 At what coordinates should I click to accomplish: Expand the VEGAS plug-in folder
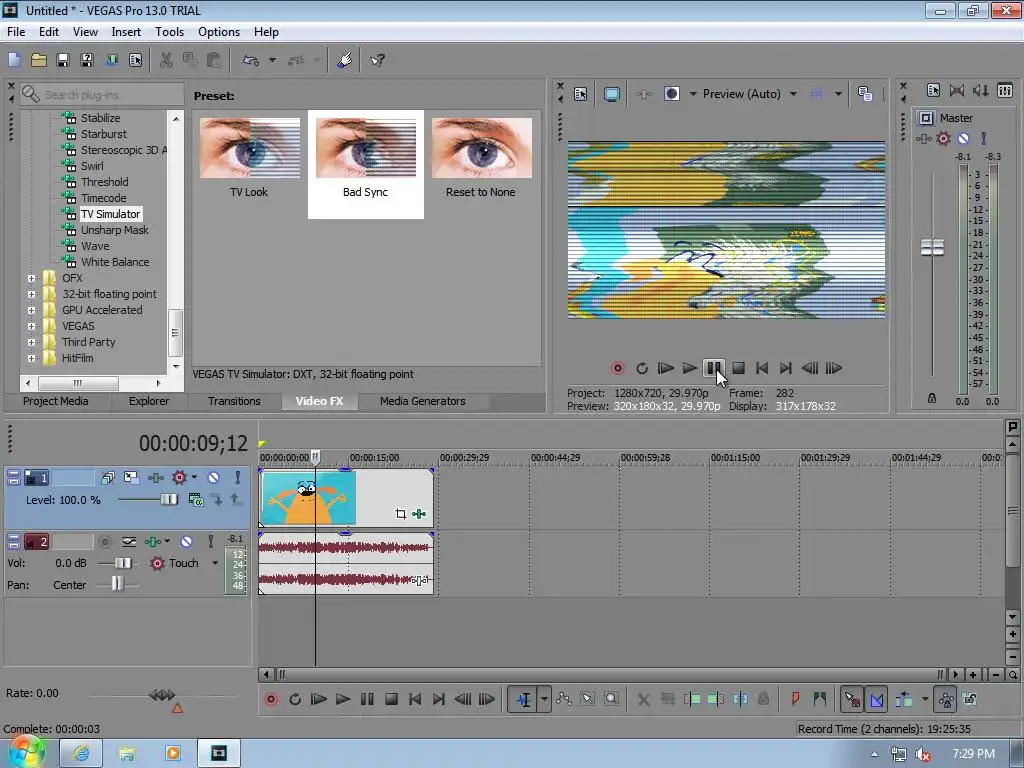(31, 326)
